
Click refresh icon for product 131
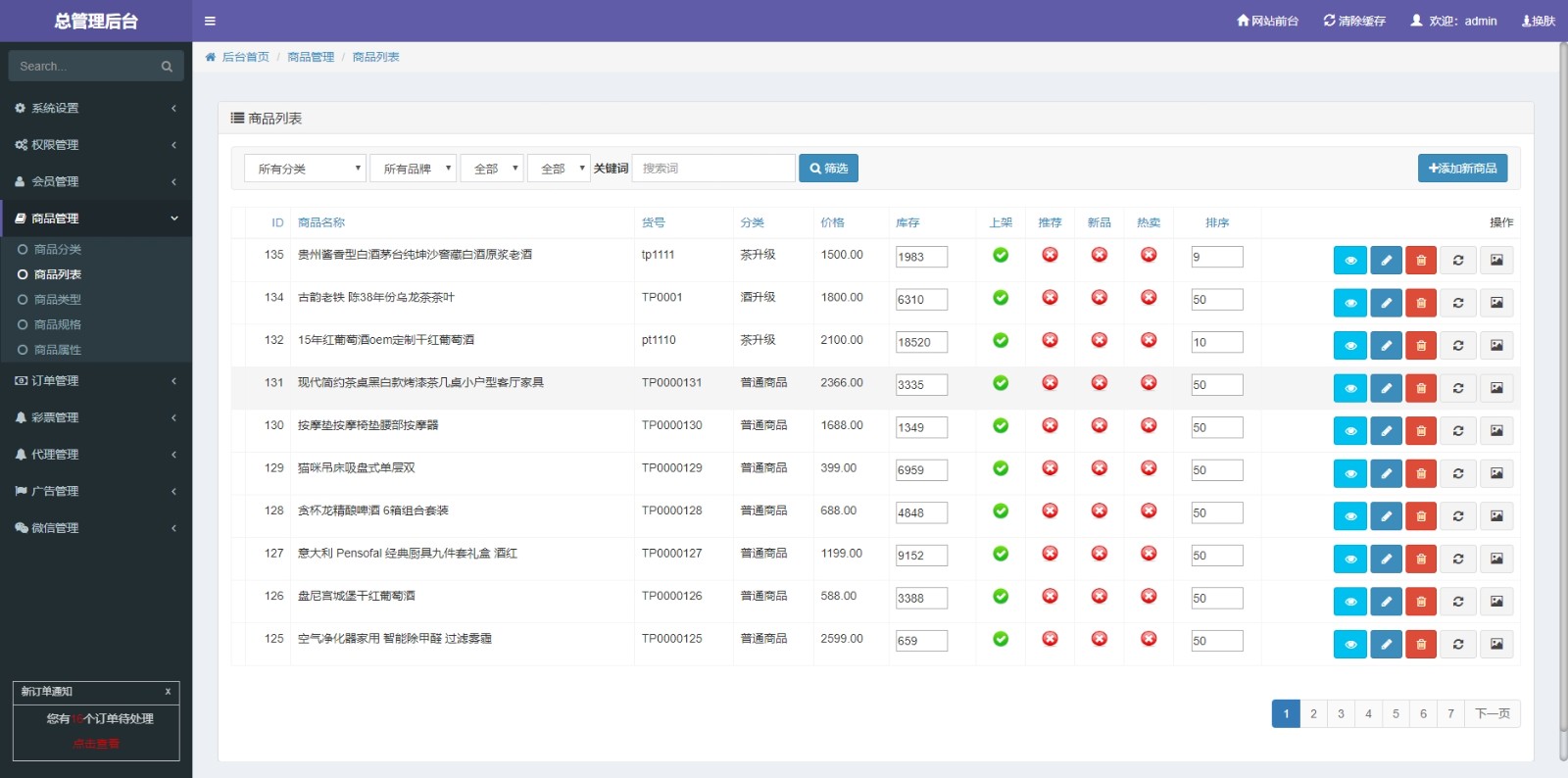pos(1458,388)
